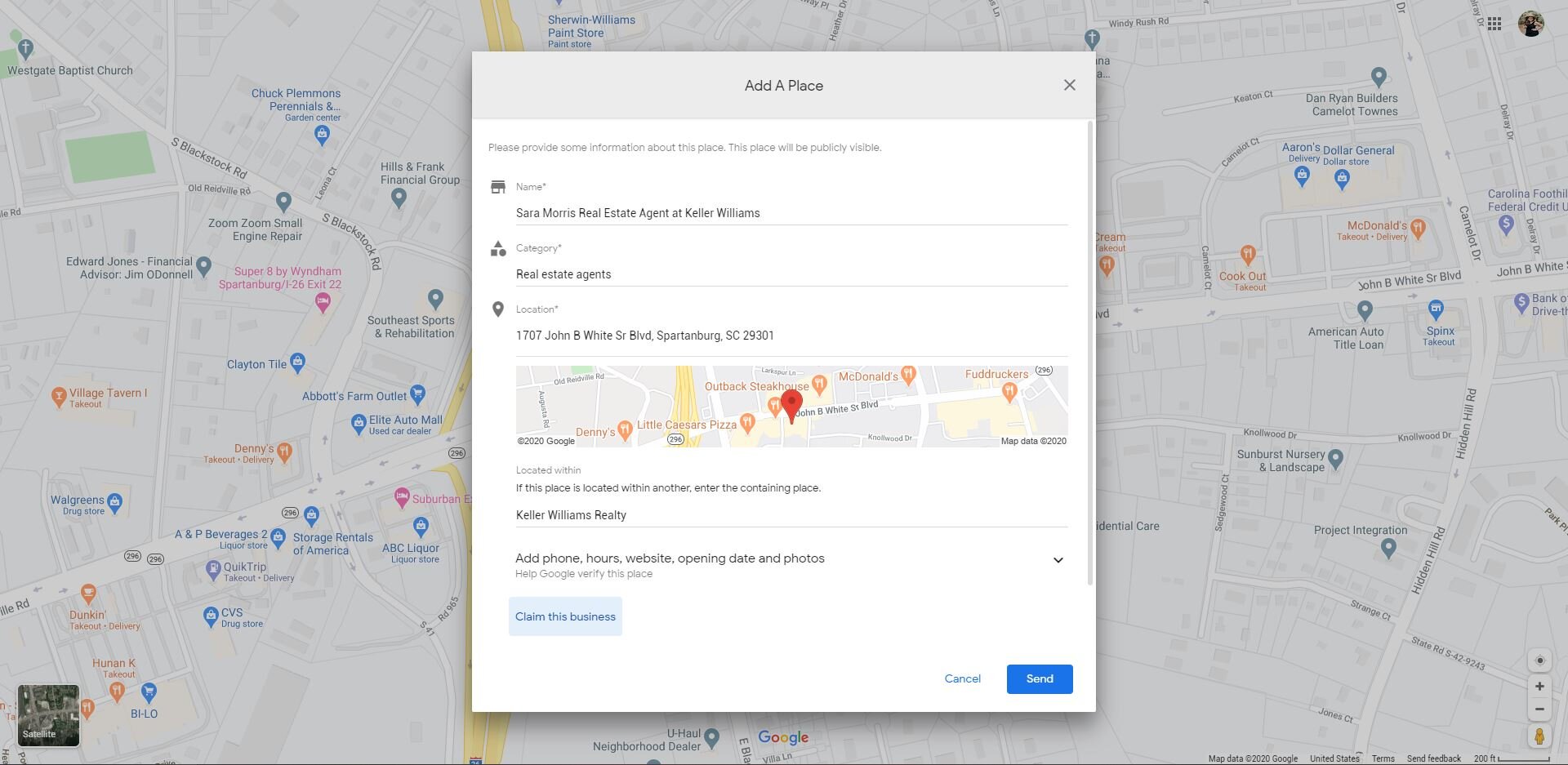Click the 200 ft map scale

1511,758
